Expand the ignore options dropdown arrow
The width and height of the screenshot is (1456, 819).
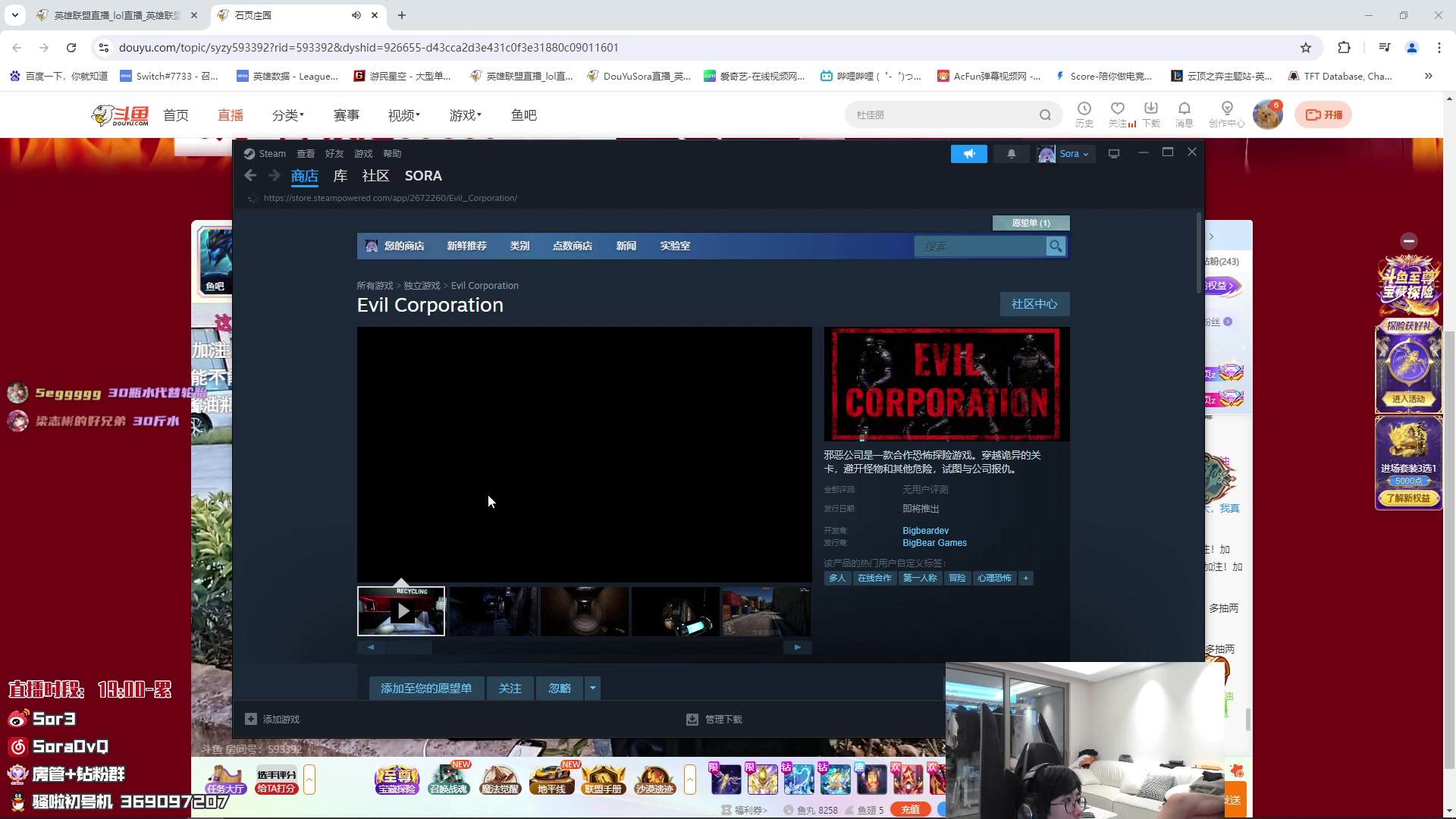[592, 689]
